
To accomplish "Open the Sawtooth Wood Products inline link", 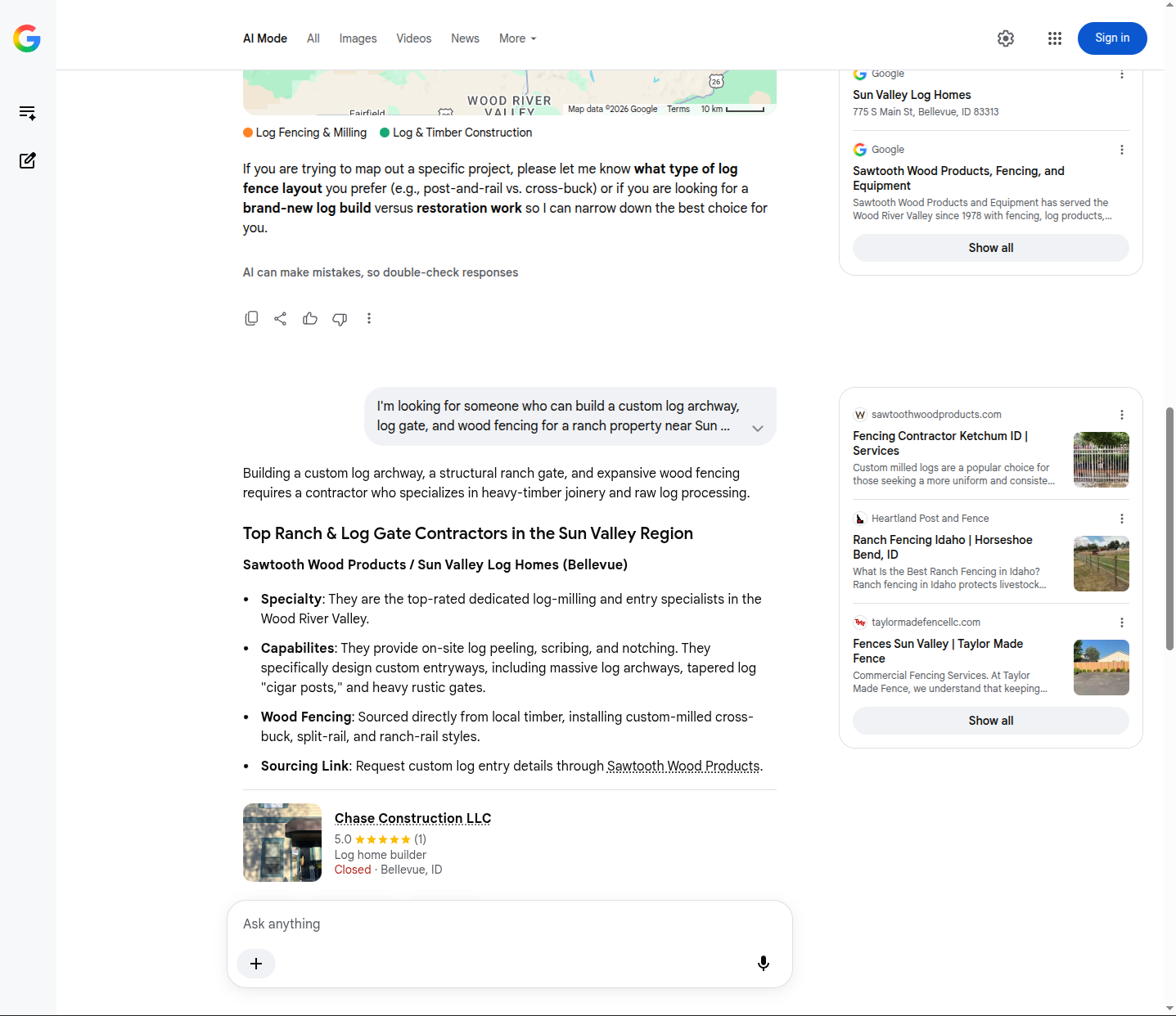I will pyautogui.click(x=683, y=766).
